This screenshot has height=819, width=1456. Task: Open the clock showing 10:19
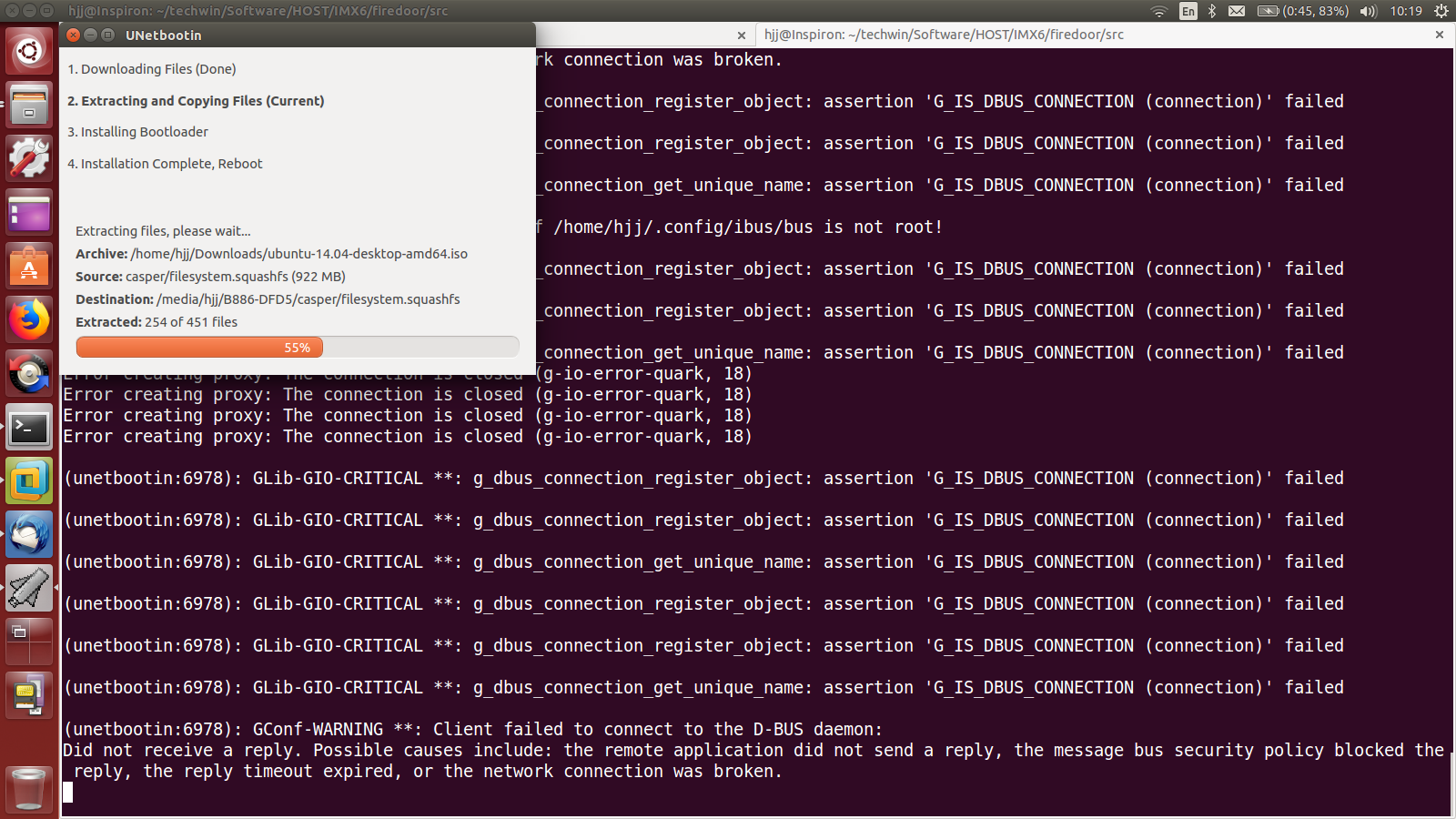point(1406,11)
